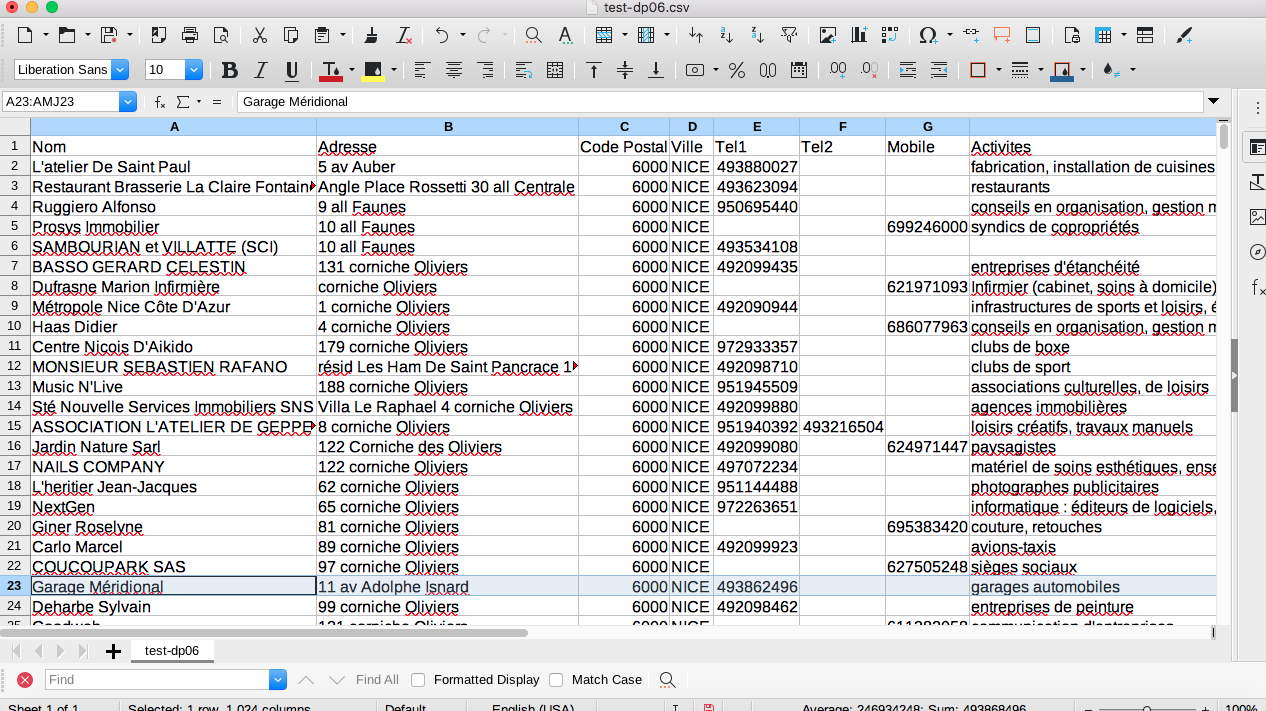Sort rows with the Sort icon
The width and height of the screenshot is (1266, 711).
[x=696, y=36]
